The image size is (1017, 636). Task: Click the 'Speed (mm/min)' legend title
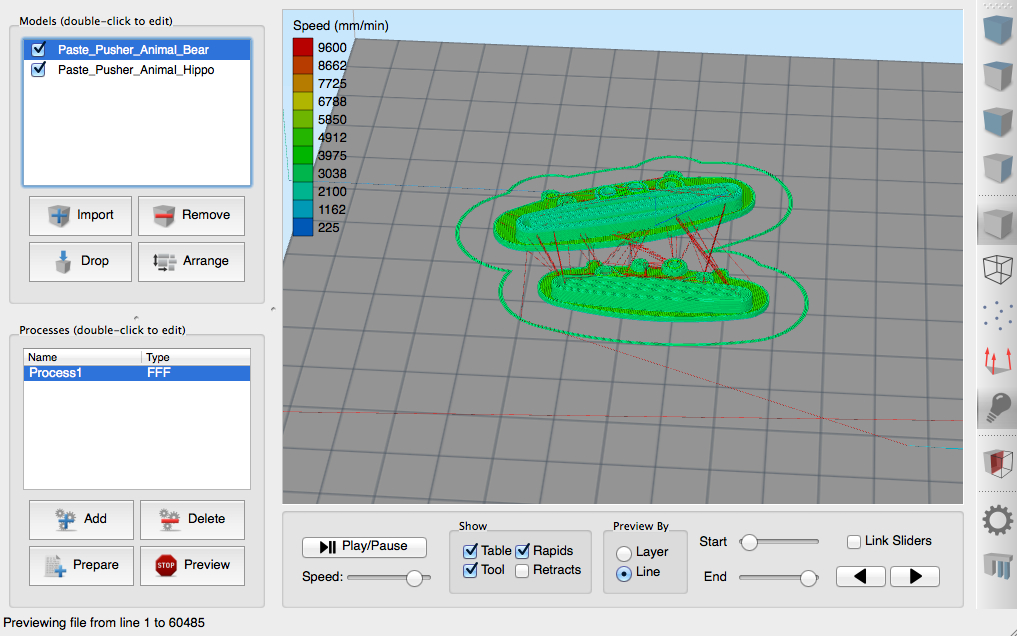[x=341, y=26]
